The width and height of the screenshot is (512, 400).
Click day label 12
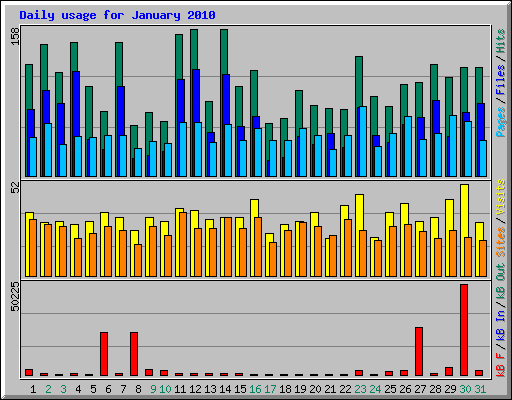pyautogui.click(x=195, y=389)
